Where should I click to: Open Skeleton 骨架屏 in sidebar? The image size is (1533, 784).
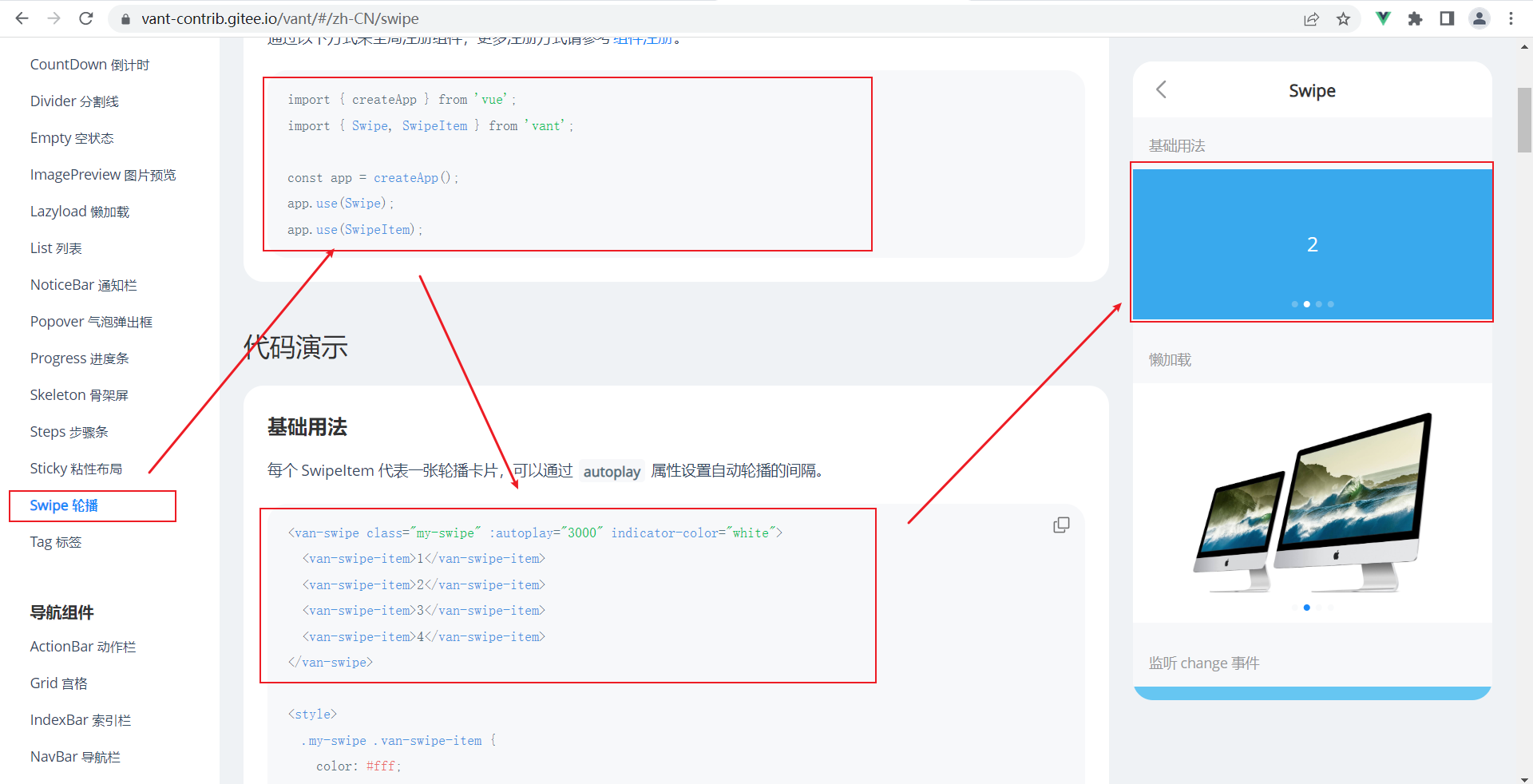(x=79, y=395)
